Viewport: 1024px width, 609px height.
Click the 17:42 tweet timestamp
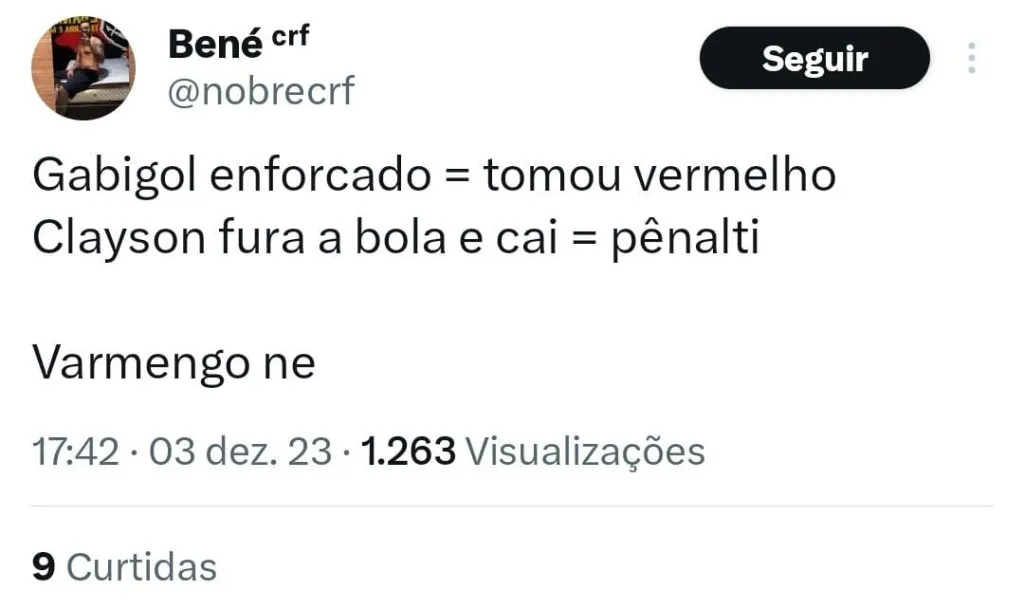tap(76, 452)
